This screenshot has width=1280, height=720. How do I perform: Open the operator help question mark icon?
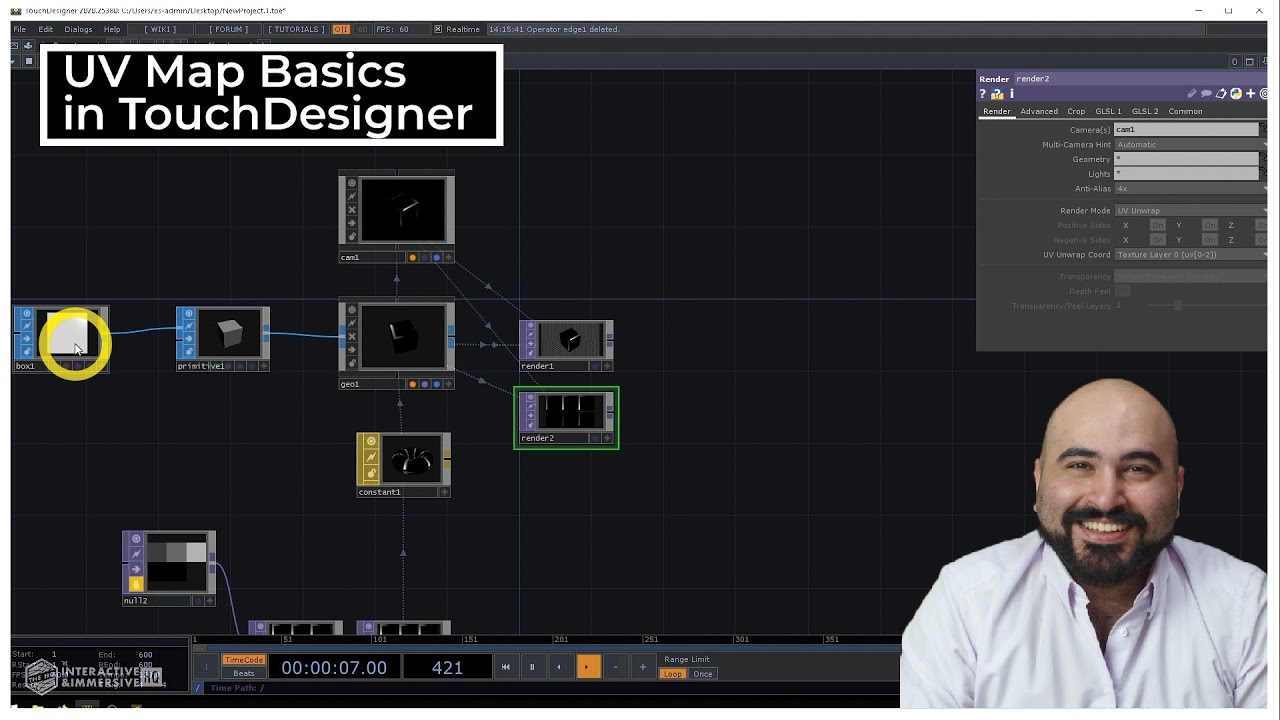(983, 94)
